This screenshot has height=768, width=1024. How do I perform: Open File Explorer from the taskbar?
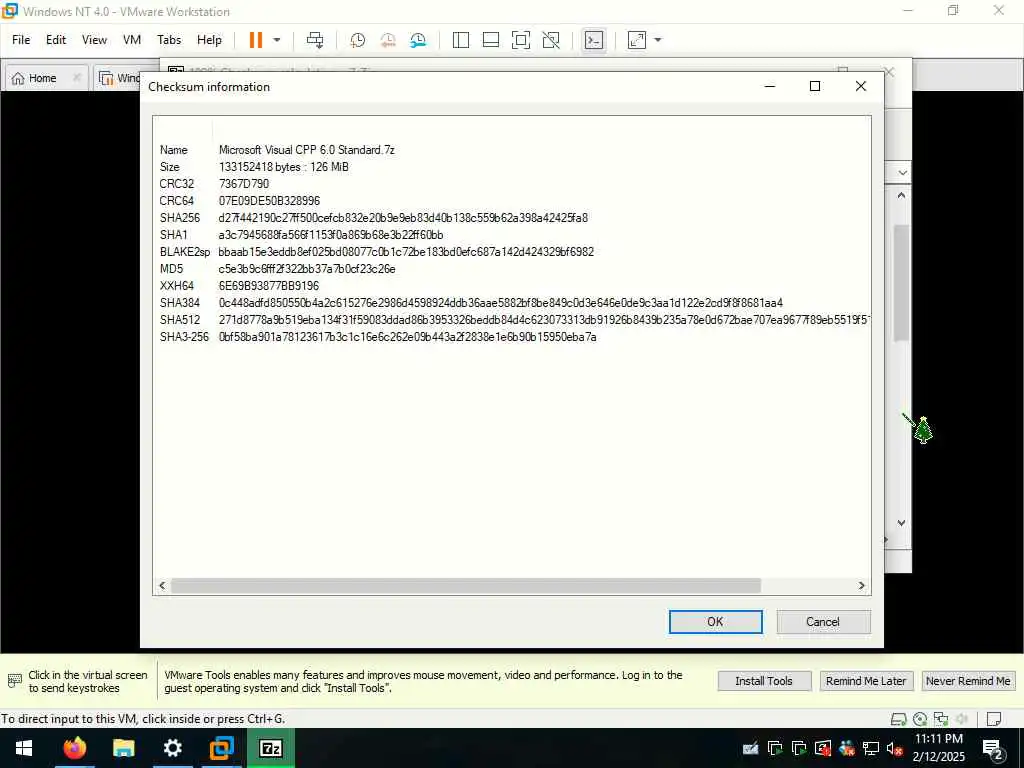click(123, 748)
